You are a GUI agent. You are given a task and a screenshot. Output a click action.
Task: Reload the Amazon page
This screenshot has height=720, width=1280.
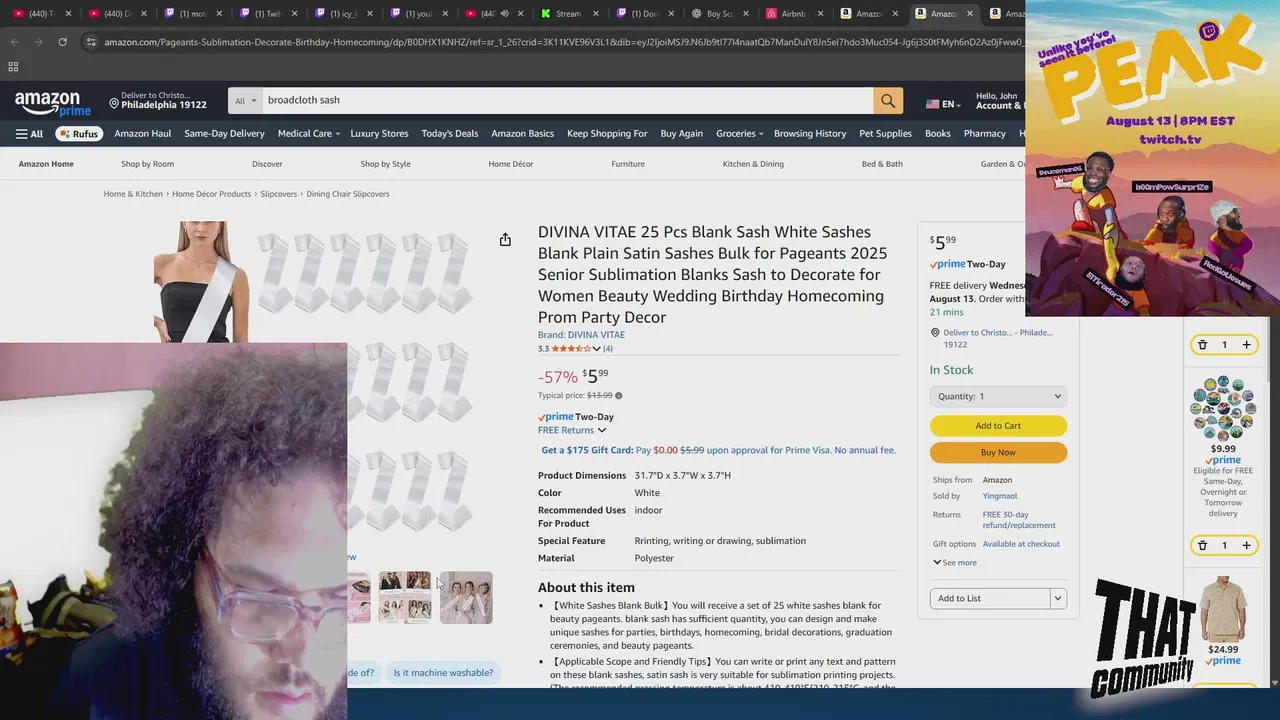tap(62, 42)
